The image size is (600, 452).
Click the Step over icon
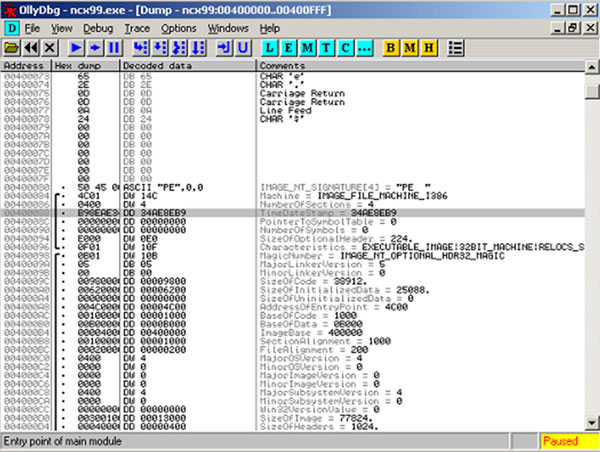[x=160, y=48]
